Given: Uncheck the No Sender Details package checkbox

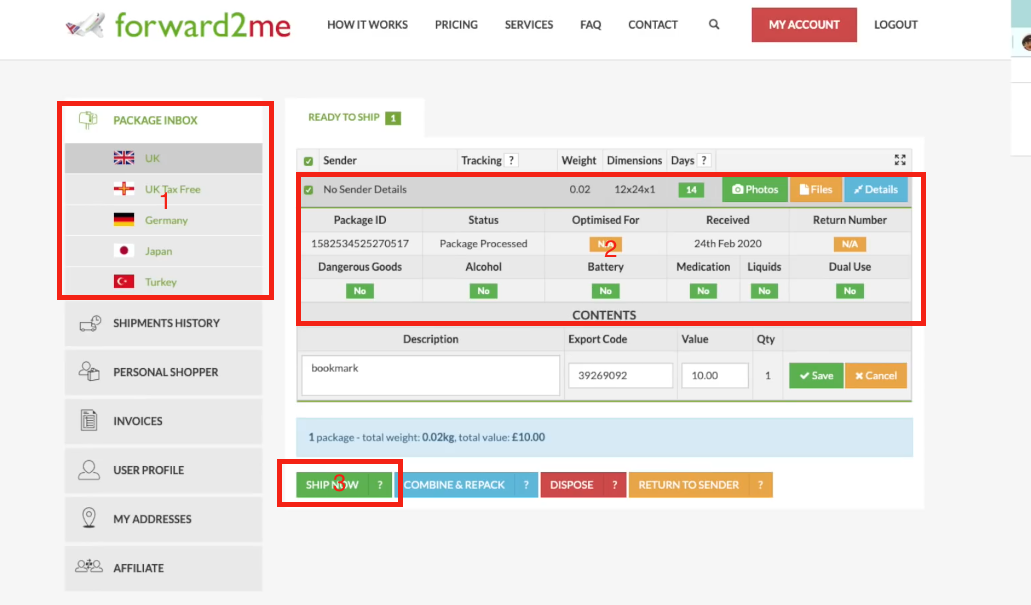Looking at the screenshot, I should click(x=308, y=190).
